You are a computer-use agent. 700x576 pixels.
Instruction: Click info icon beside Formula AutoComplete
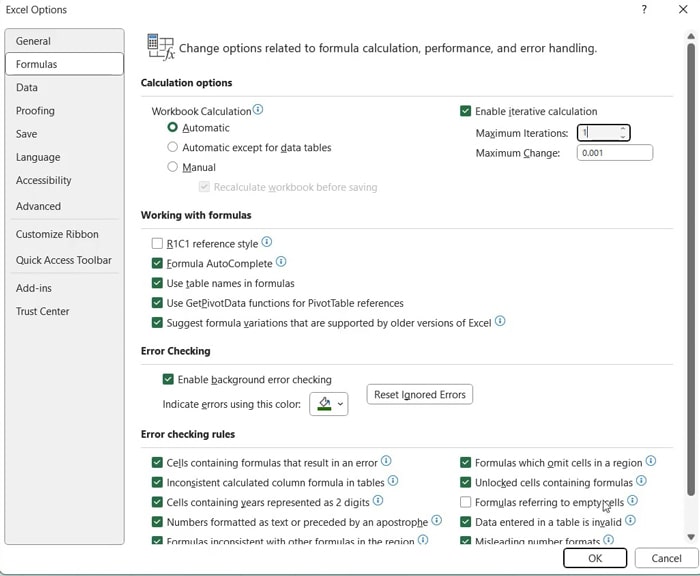[281, 263]
